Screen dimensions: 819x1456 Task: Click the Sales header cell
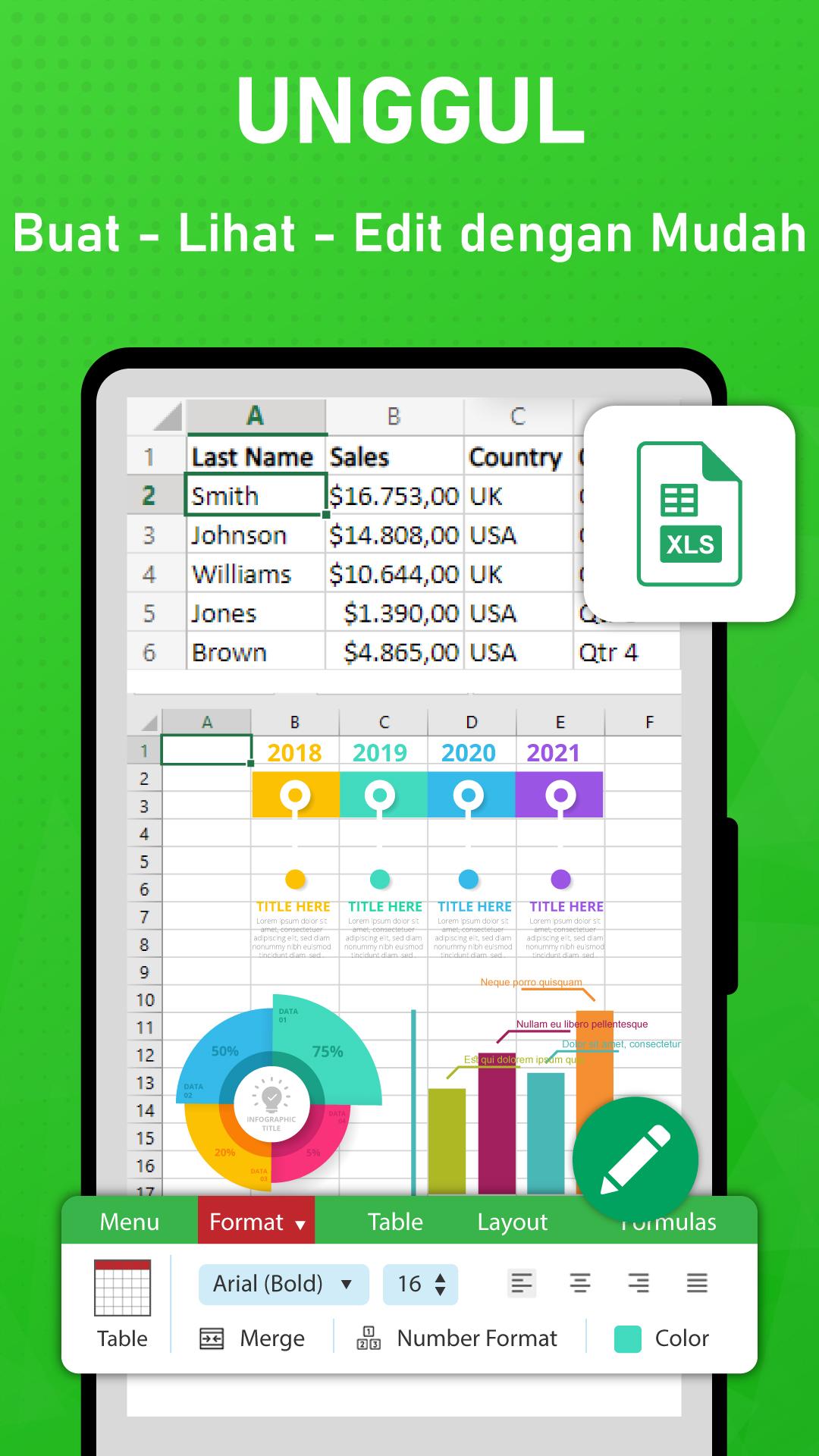pyautogui.click(x=395, y=457)
